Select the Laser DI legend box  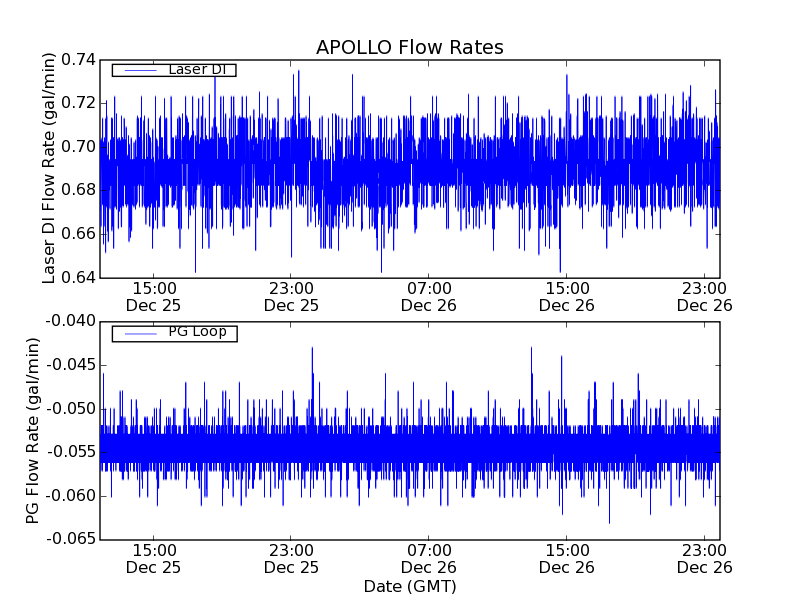click(x=174, y=70)
